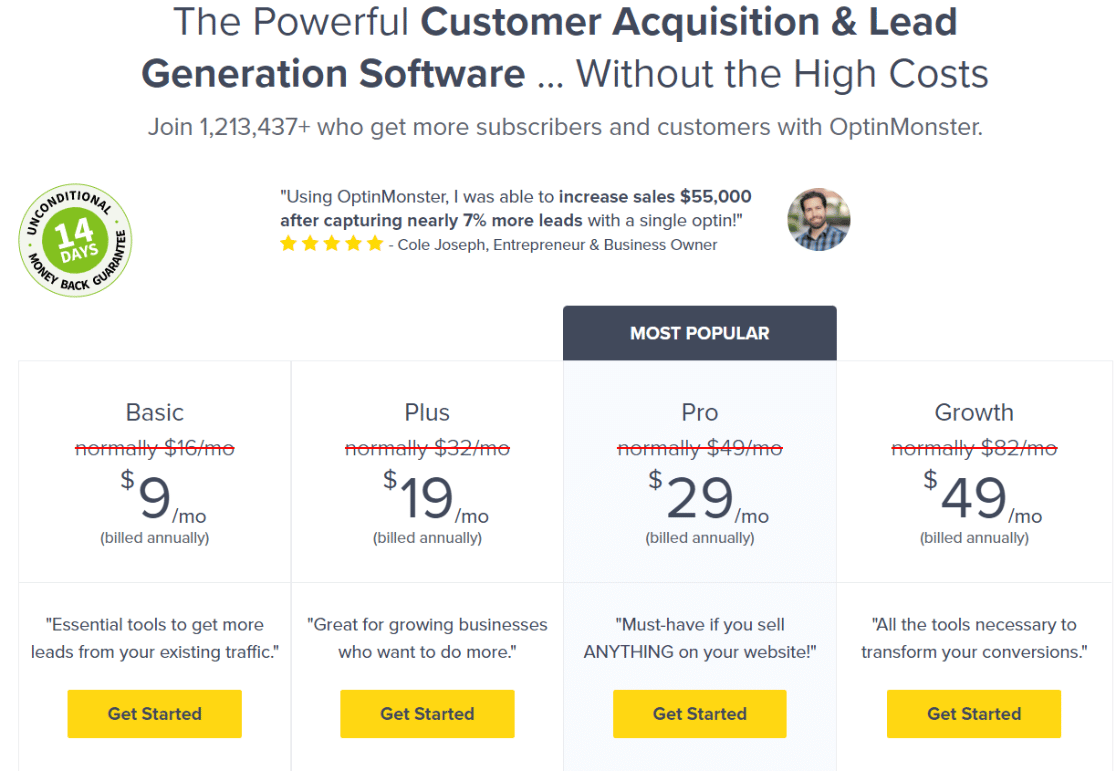Click the third yellow rating star
Screen dimensions: 1116x771
[x=332, y=244]
